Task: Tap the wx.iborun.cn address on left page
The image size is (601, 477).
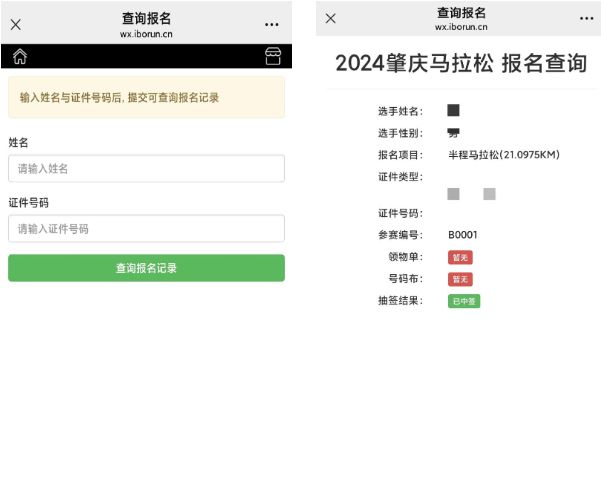Action: 146,34
